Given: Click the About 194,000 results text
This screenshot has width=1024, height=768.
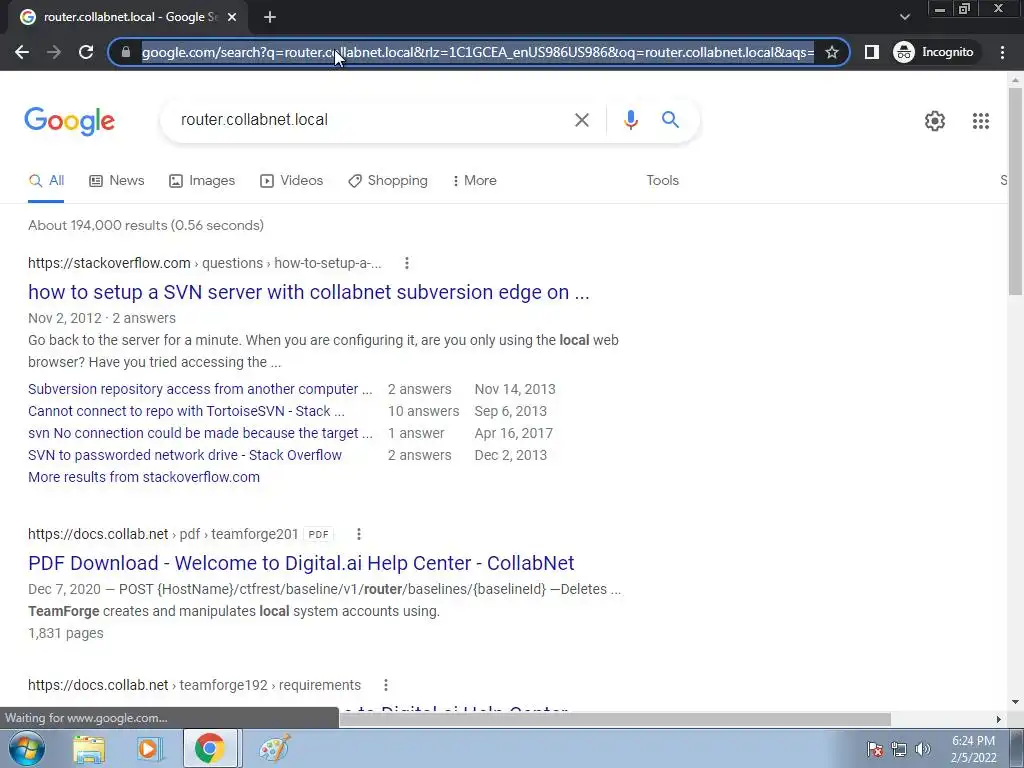Looking at the screenshot, I should click(x=146, y=225).
